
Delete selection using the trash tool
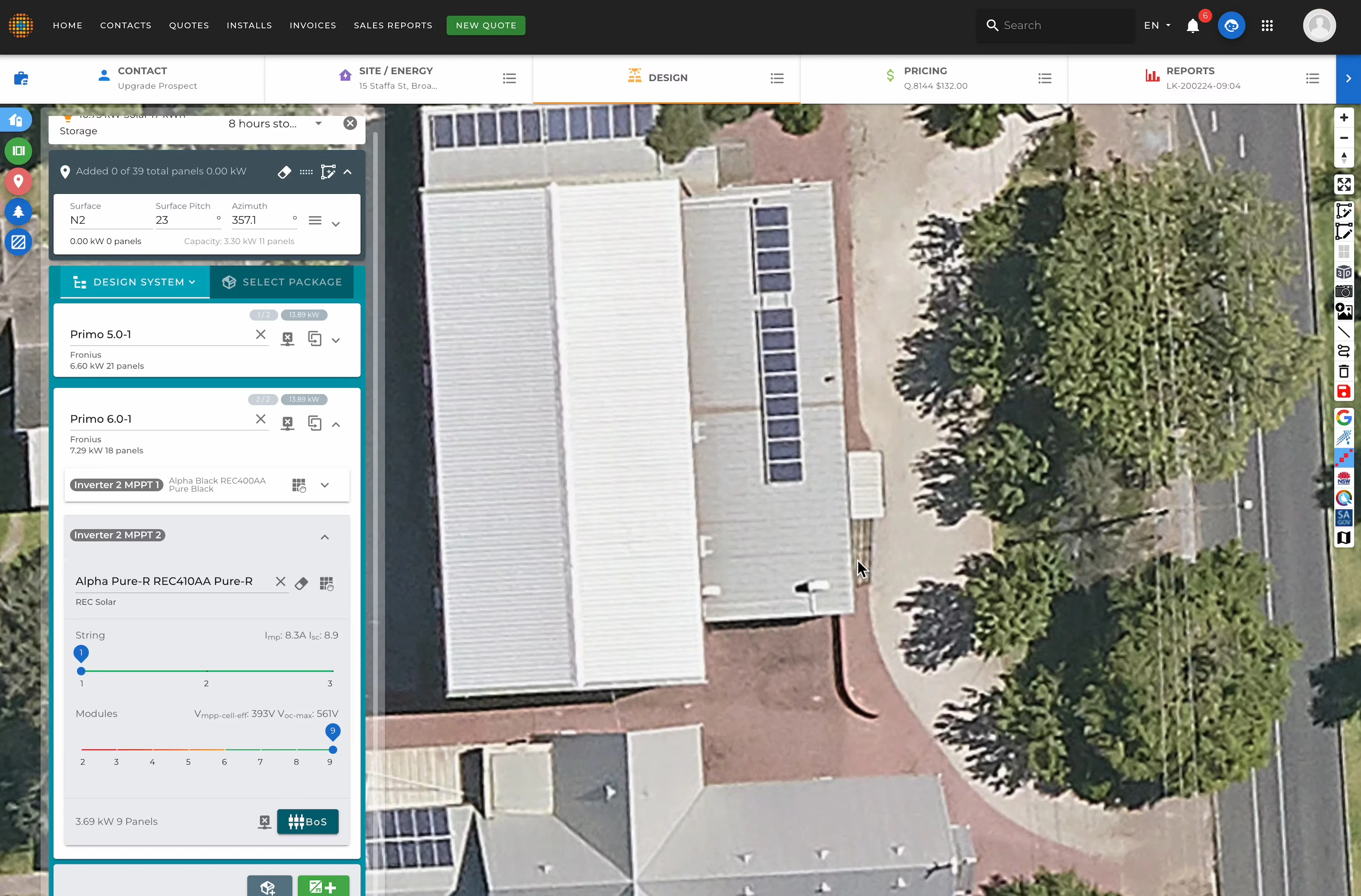[x=1344, y=371]
